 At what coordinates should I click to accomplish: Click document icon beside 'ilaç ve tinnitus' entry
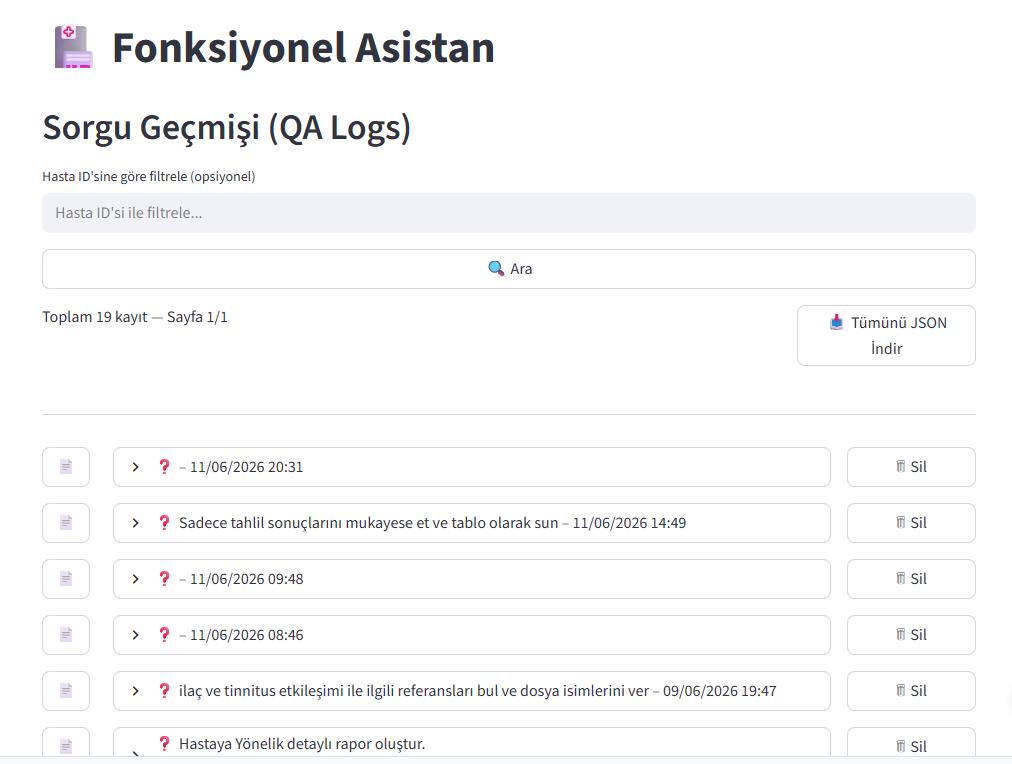pyautogui.click(x=66, y=691)
